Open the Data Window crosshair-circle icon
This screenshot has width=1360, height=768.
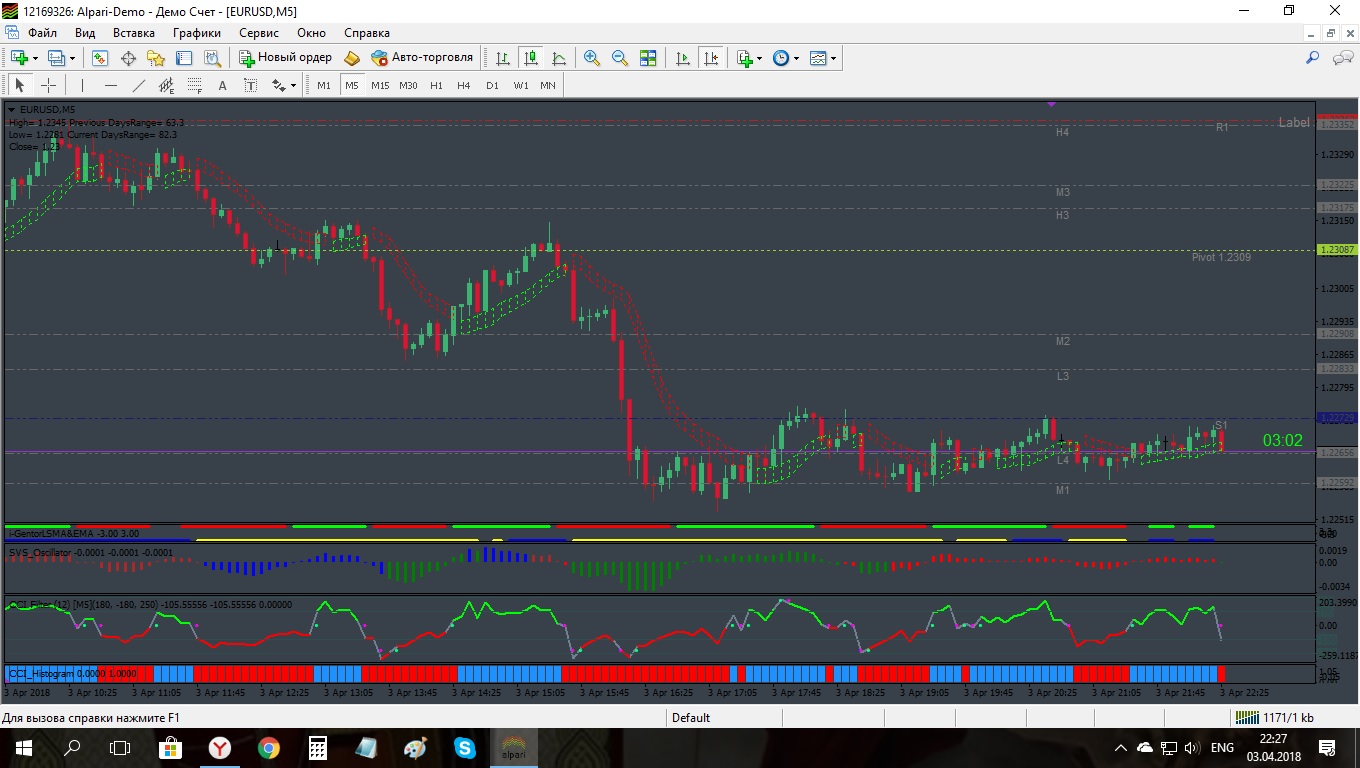(128, 58)
